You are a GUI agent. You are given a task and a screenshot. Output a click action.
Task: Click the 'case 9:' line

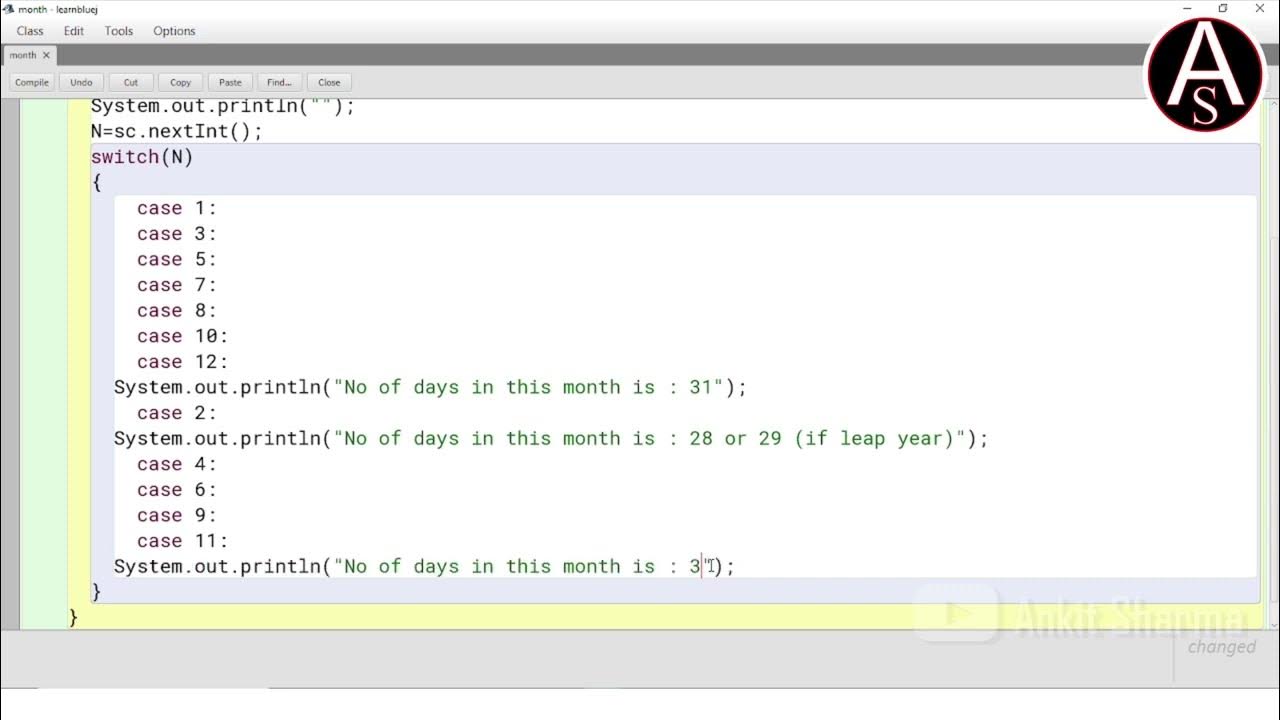point(177,515)
